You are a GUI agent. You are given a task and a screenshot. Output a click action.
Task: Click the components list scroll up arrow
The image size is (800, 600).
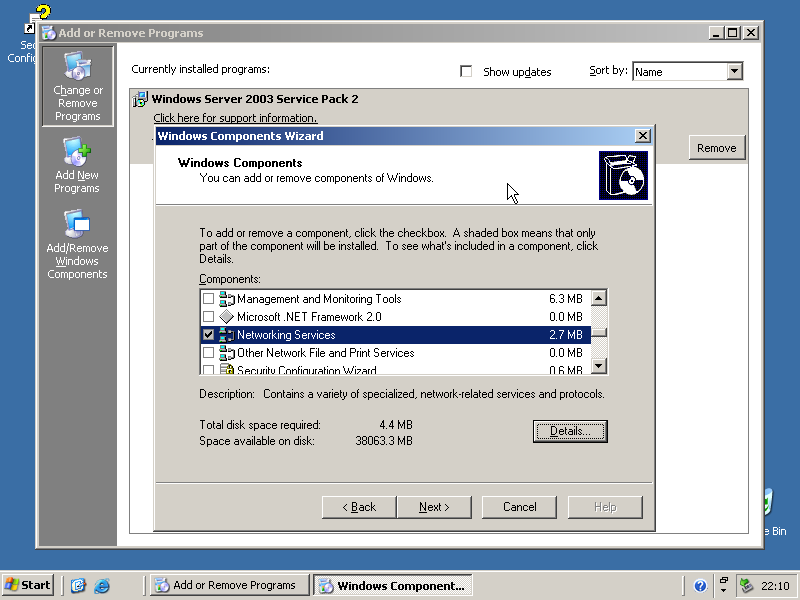[x=598, y=298]
